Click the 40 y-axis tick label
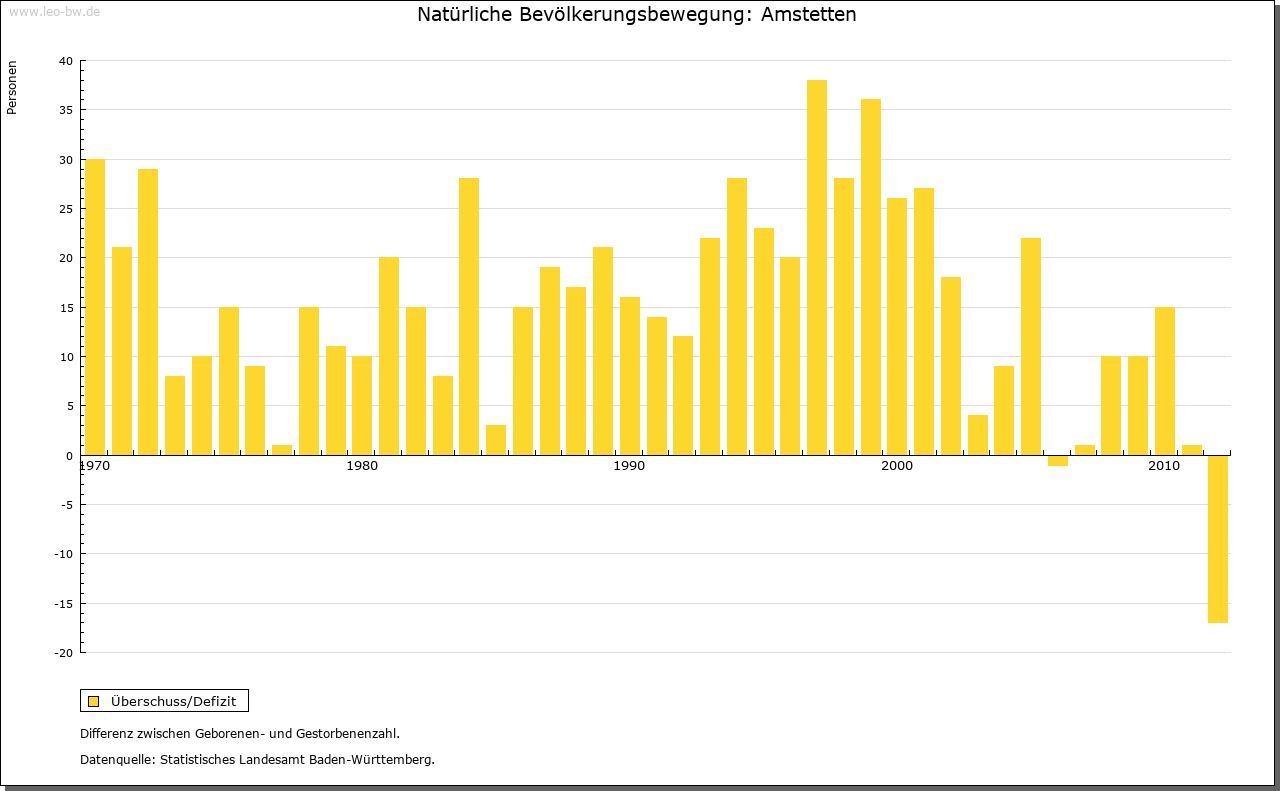The image size is (1280, 791). 66,61
